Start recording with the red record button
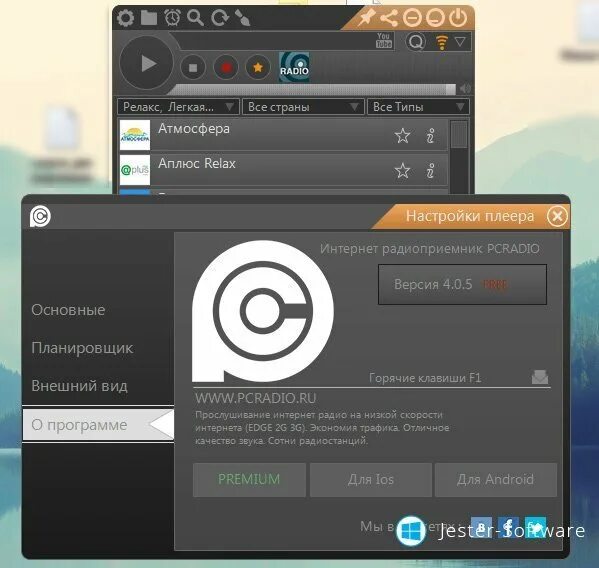 [226, 68]
